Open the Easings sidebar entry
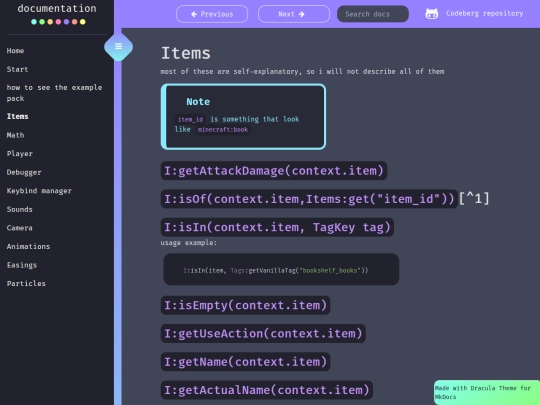This screenshot has height=405, width=540. point(22,265)
